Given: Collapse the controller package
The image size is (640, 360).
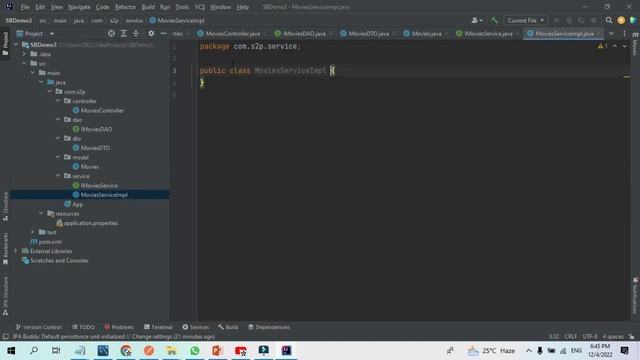Looking at the screenshot, I should coord(58,101).
